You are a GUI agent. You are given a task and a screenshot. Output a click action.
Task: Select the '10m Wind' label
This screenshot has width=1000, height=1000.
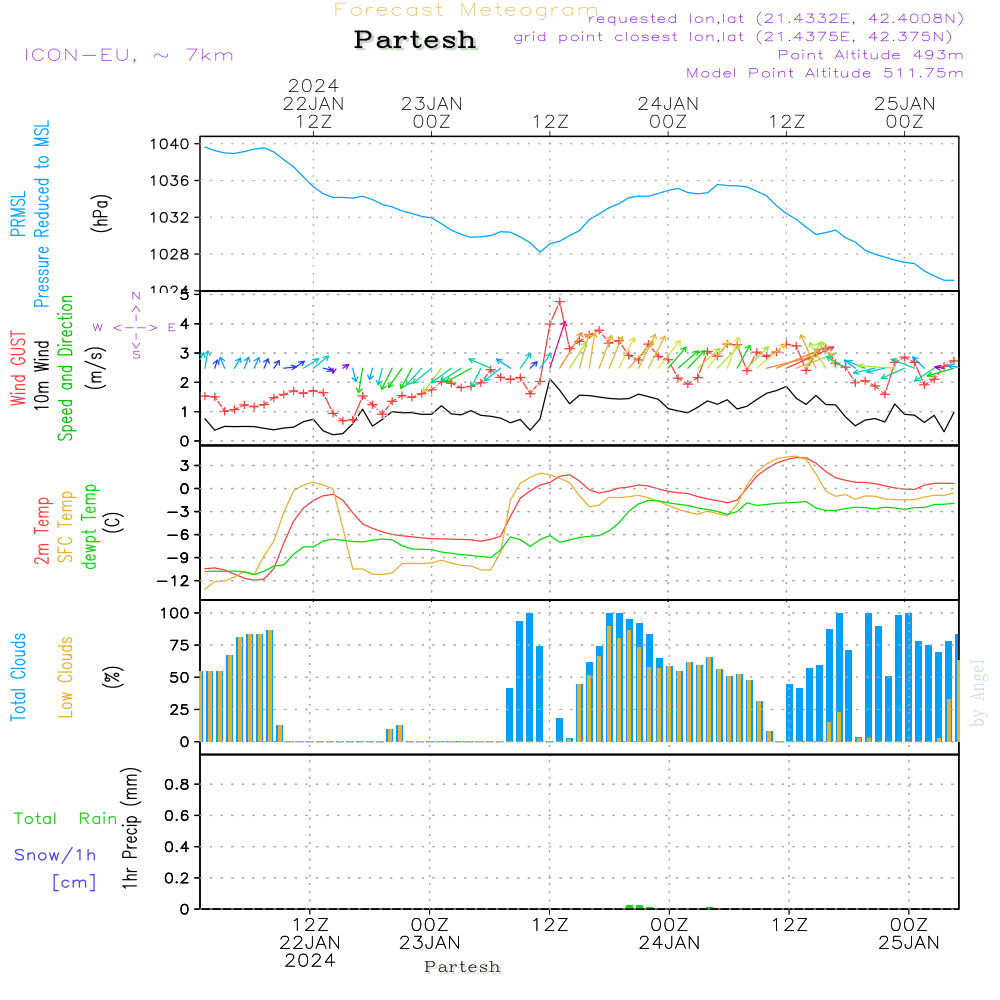pos(41,374)
